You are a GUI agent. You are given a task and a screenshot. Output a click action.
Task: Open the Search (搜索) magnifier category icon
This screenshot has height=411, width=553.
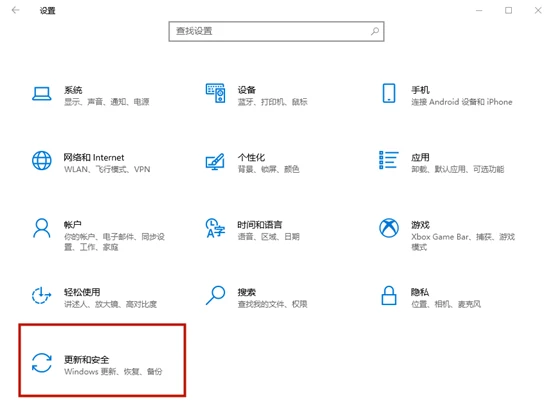pos(215,295)
